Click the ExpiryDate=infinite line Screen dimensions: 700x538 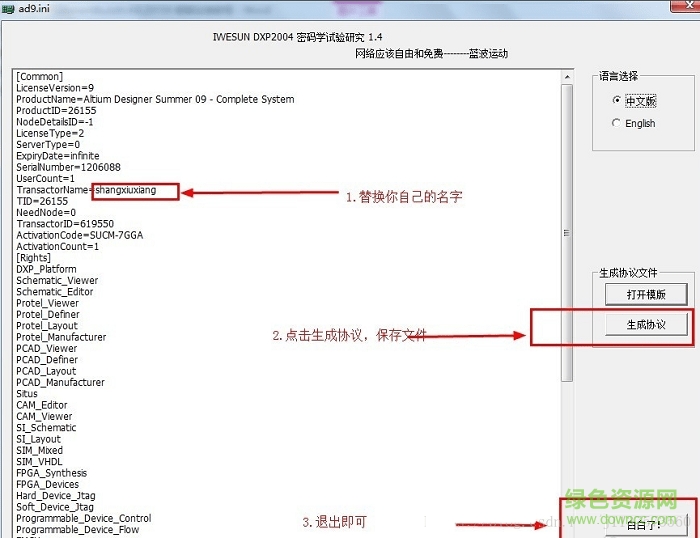pos(58,156)
